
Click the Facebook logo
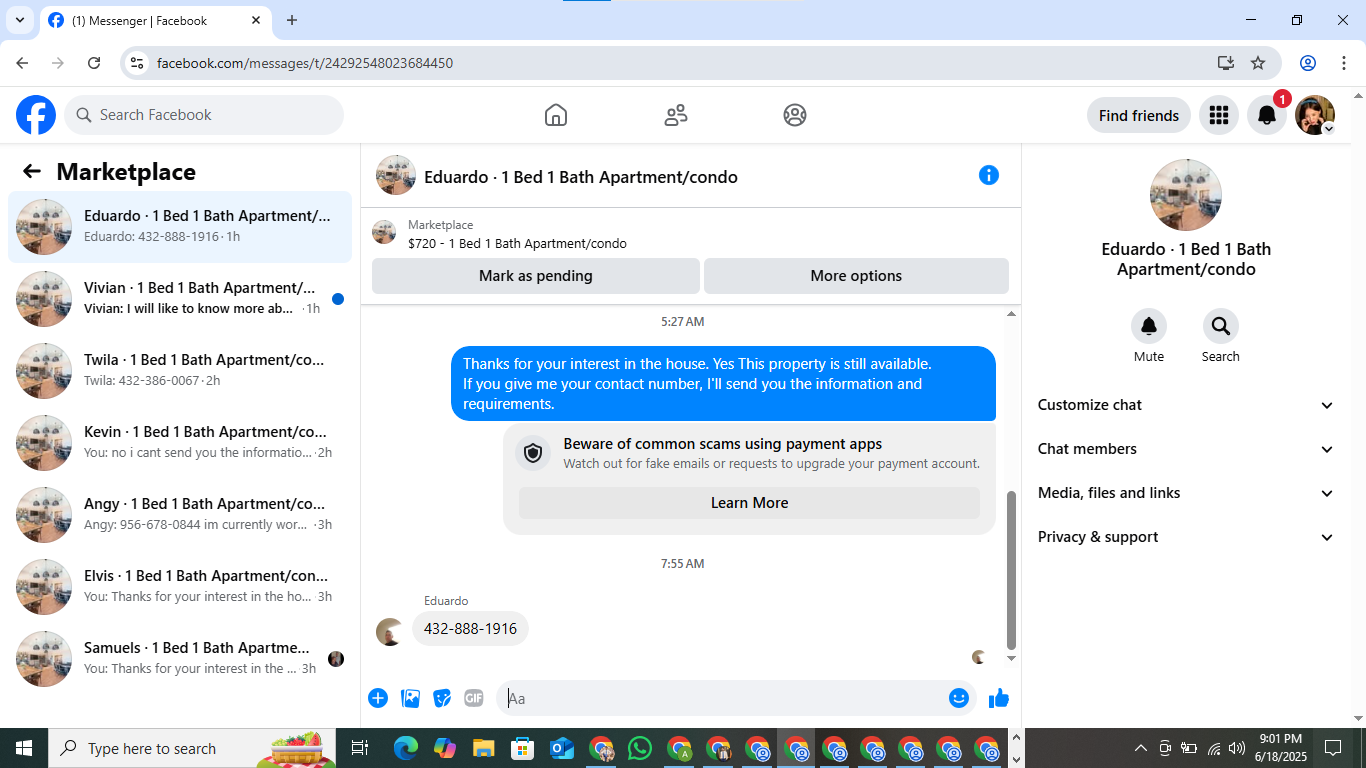(36, 115)
